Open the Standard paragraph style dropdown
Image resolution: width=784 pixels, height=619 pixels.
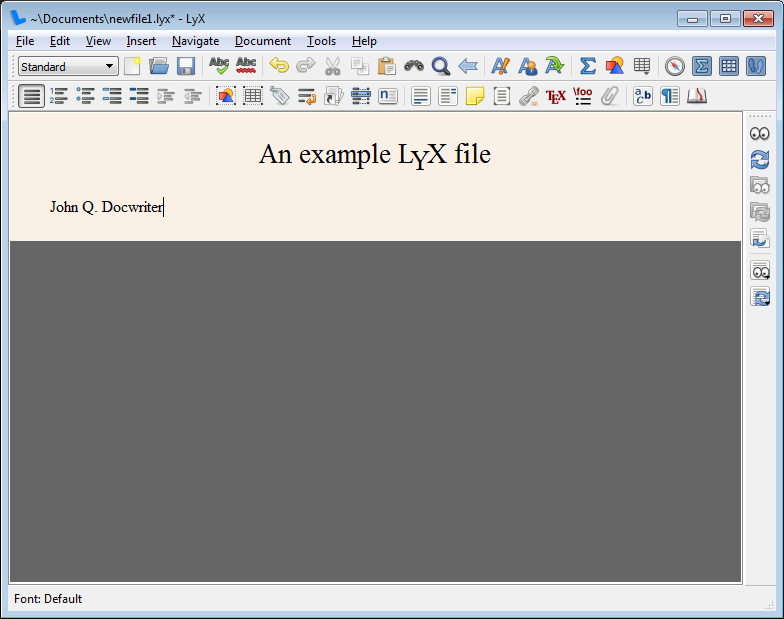68,66
